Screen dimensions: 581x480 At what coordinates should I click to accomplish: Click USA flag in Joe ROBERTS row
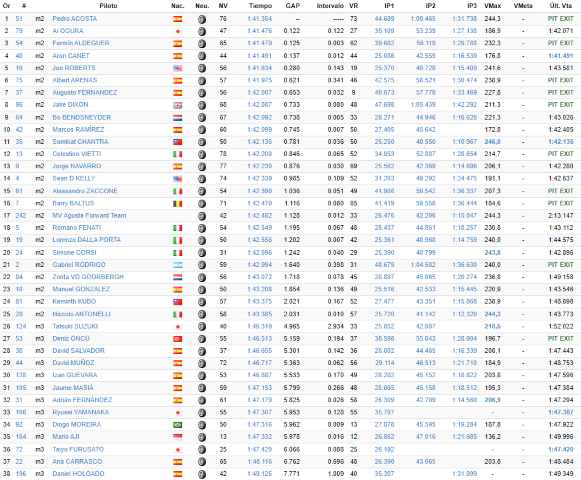pyautogui.click(x=177, y=68)
